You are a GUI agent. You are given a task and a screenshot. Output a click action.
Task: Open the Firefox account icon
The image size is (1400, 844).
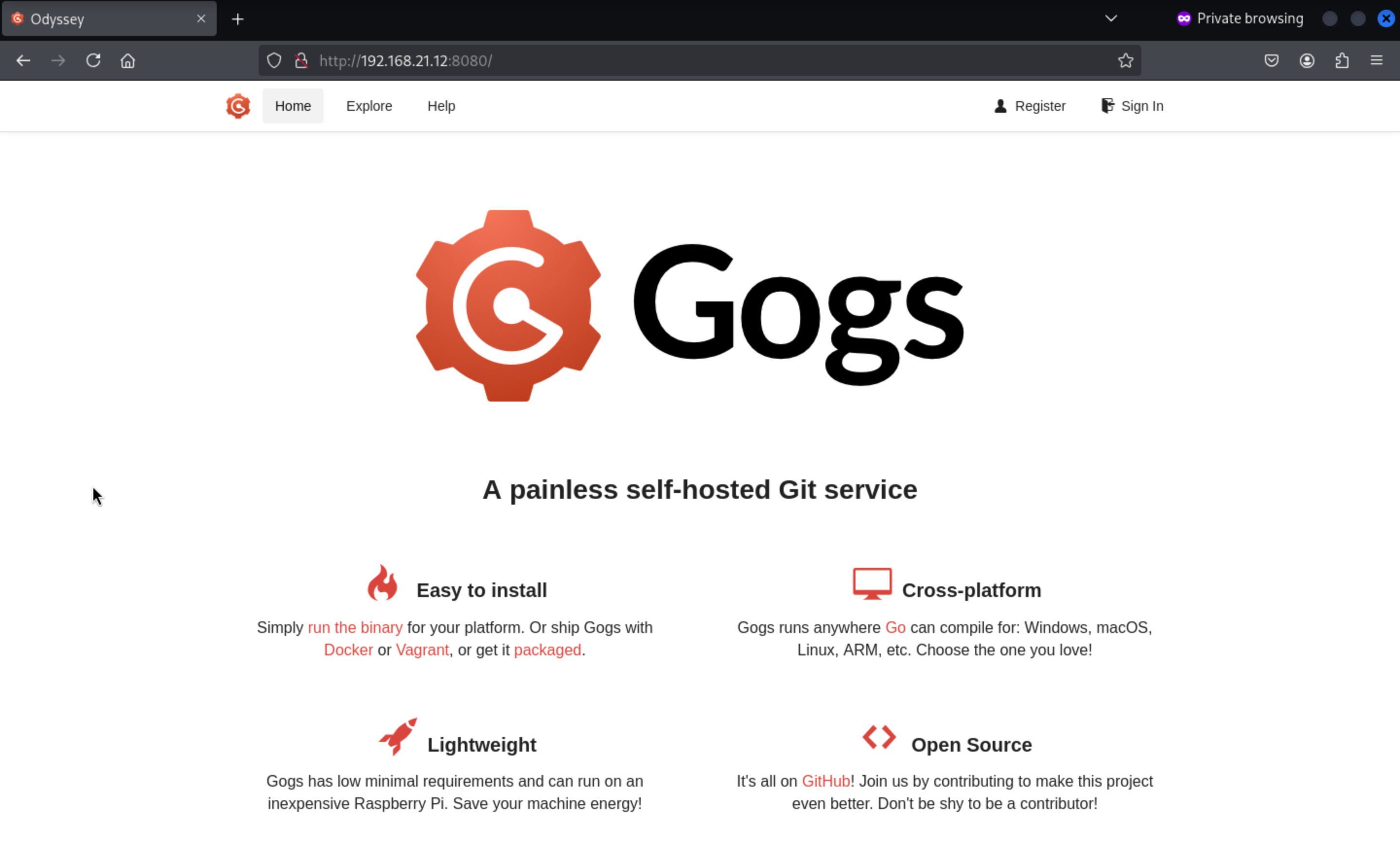tap(1307, 60)
